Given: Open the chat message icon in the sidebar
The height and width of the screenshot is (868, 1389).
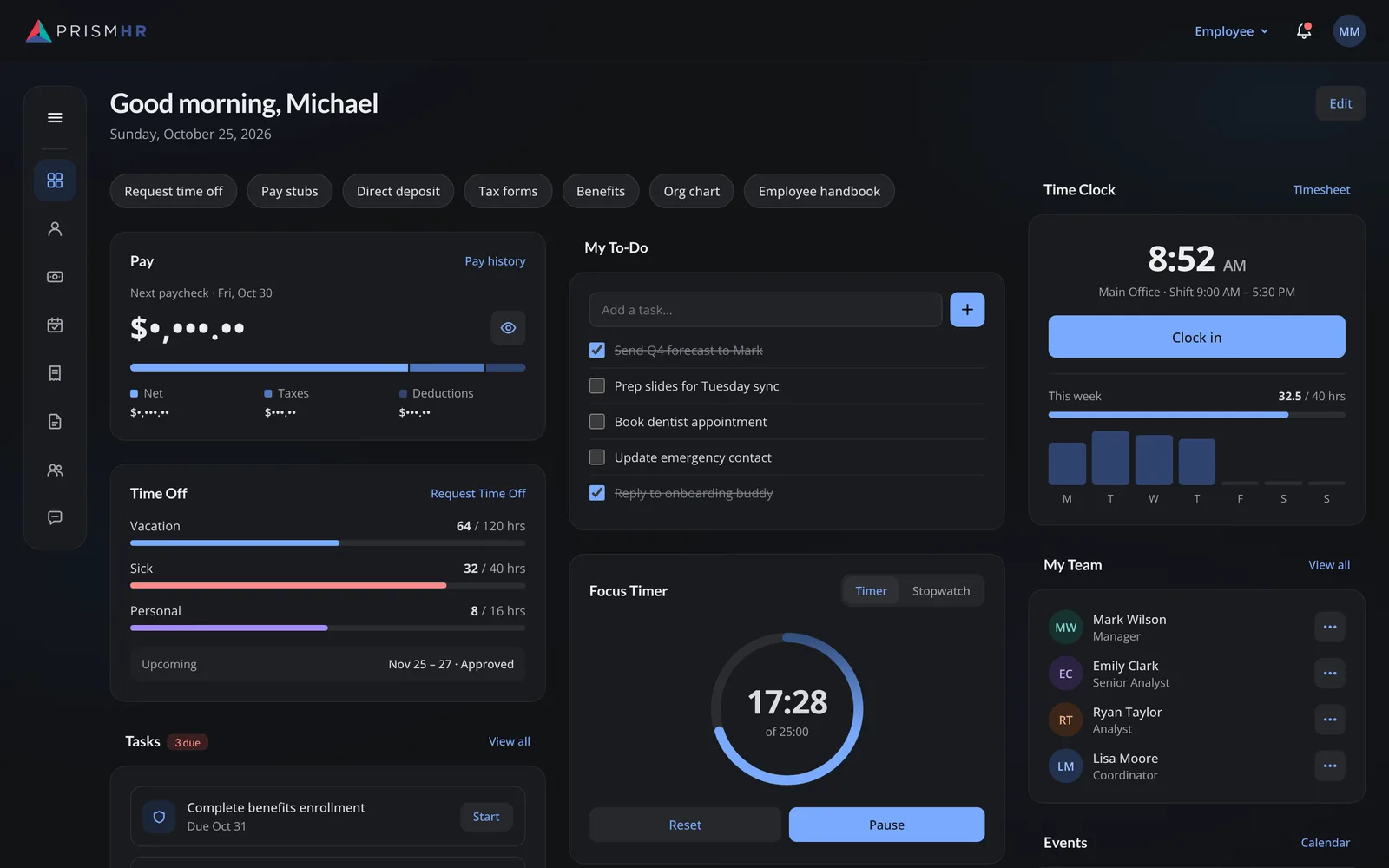Looking at the screenshot, I should tap(55, 517).
